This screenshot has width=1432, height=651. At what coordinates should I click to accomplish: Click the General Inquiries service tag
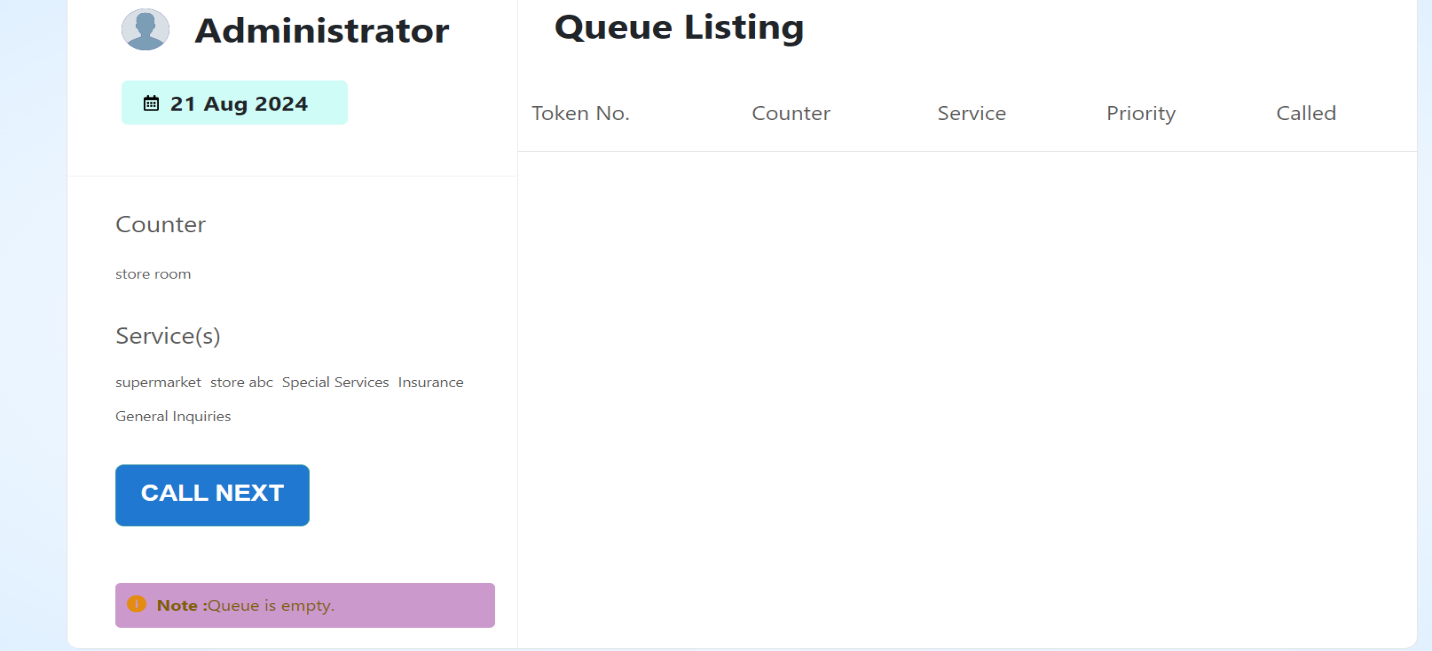[173, 416]
